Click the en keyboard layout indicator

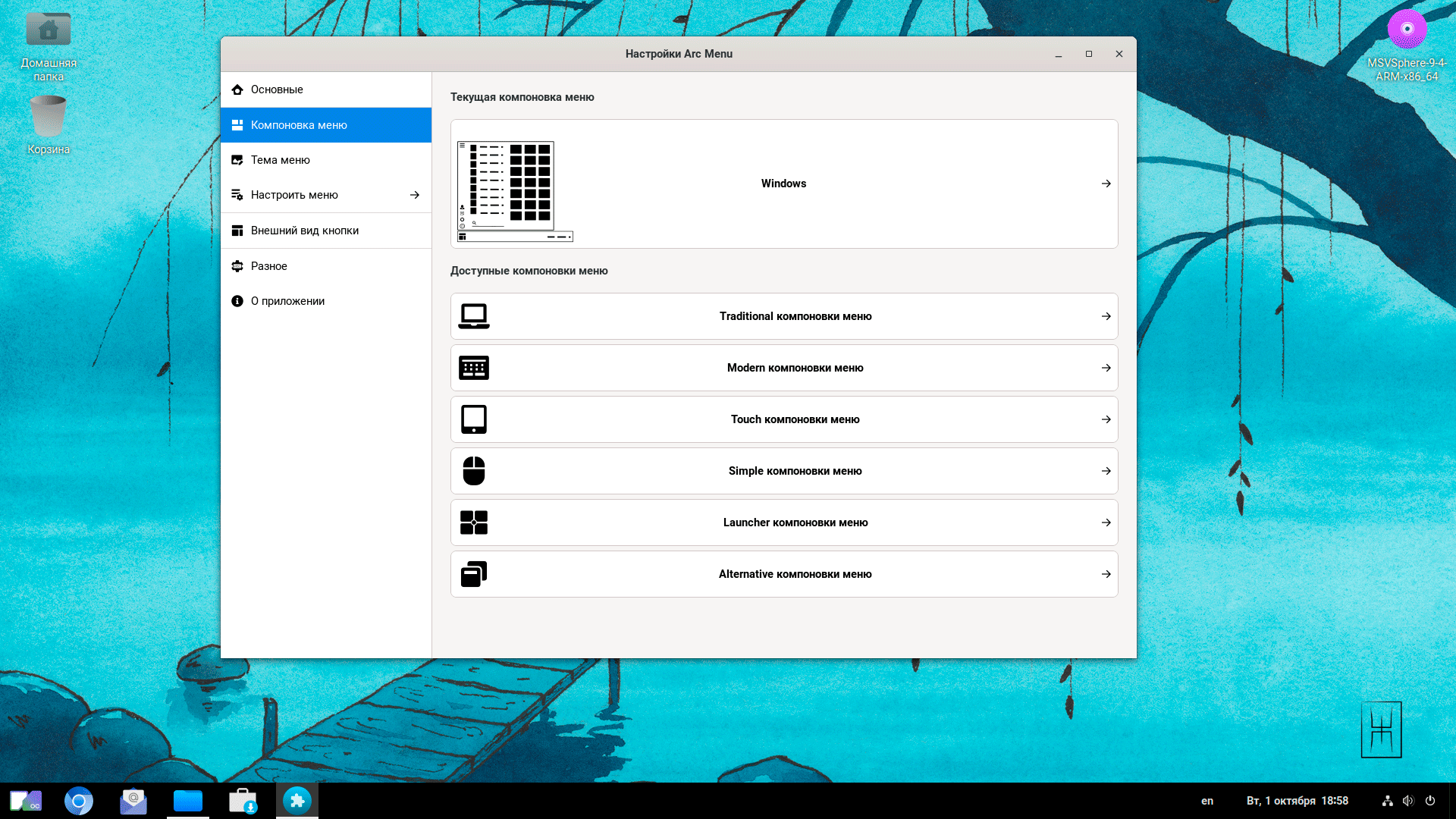1207,801
